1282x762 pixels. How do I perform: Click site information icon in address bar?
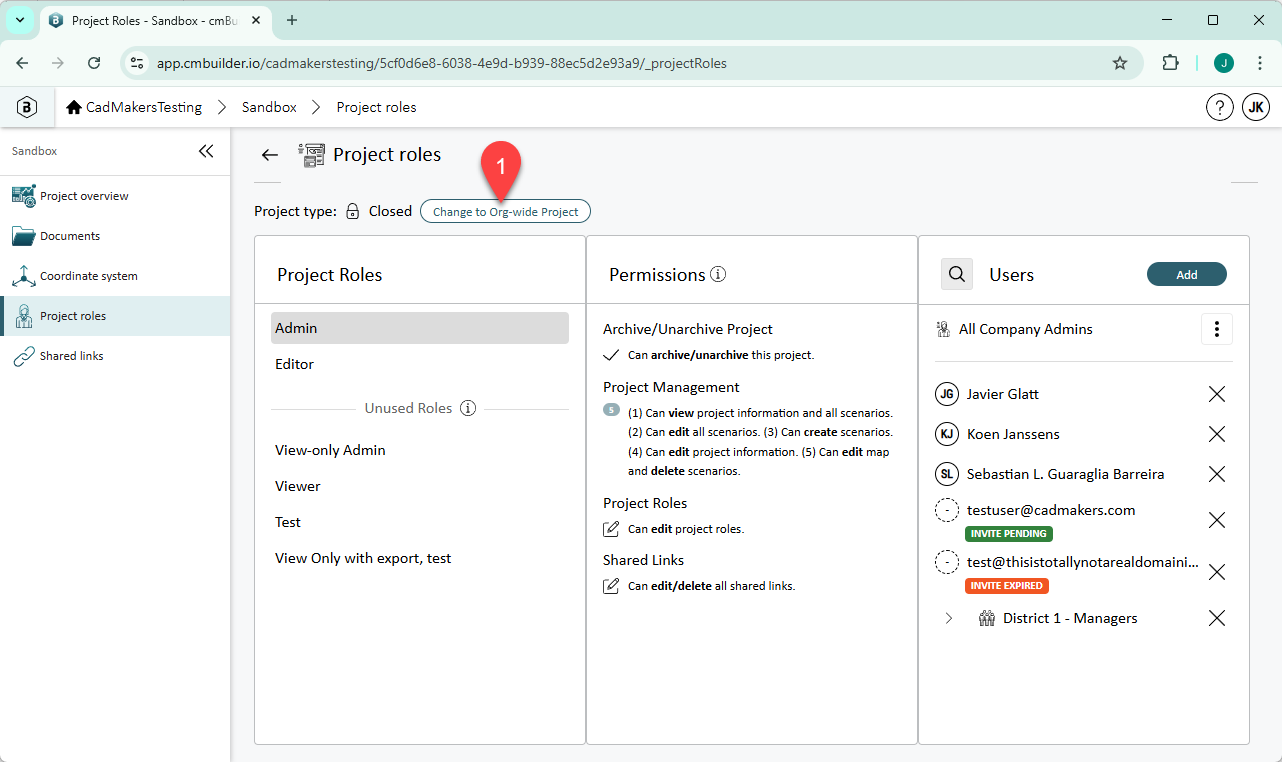pyautogui.click(x=138, y=63)
